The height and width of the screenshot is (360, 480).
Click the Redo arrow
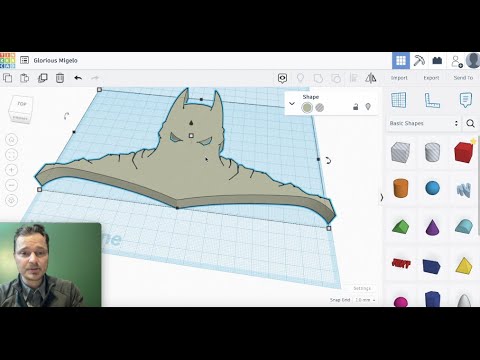(95, 78)
